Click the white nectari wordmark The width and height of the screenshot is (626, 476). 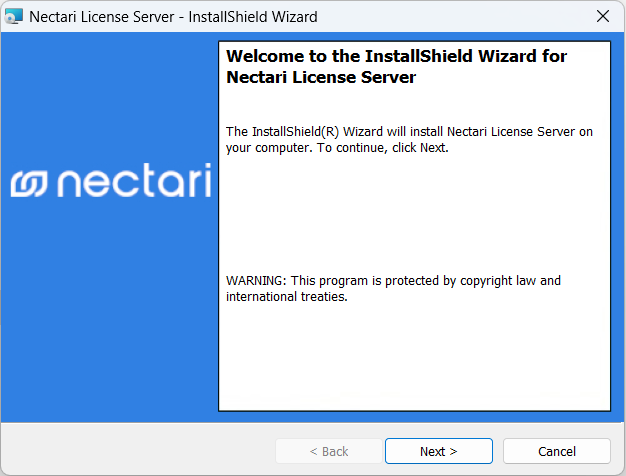(x=132, y=181)
